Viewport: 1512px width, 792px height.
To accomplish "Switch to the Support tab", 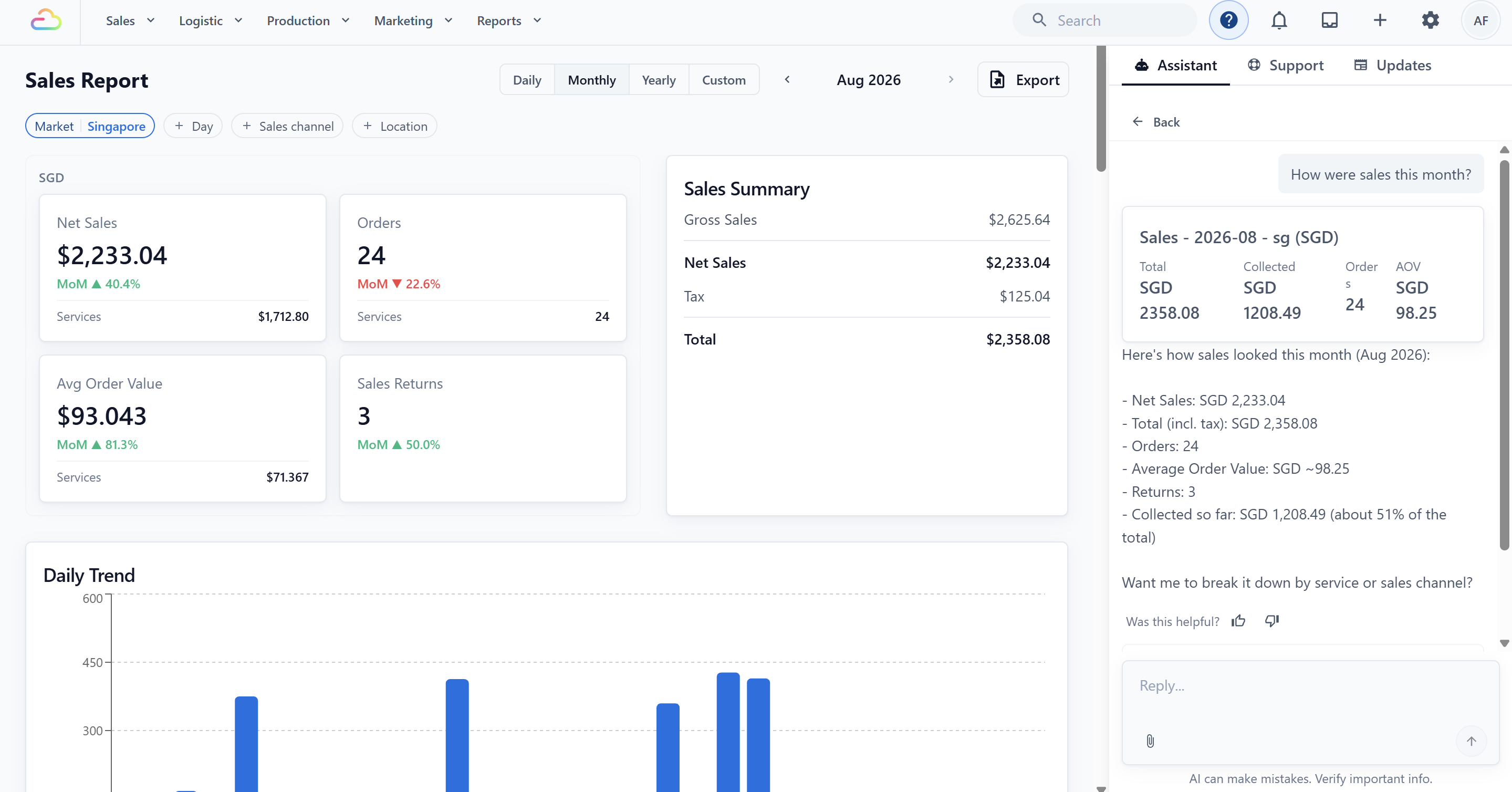I will tap(1286, 65).
